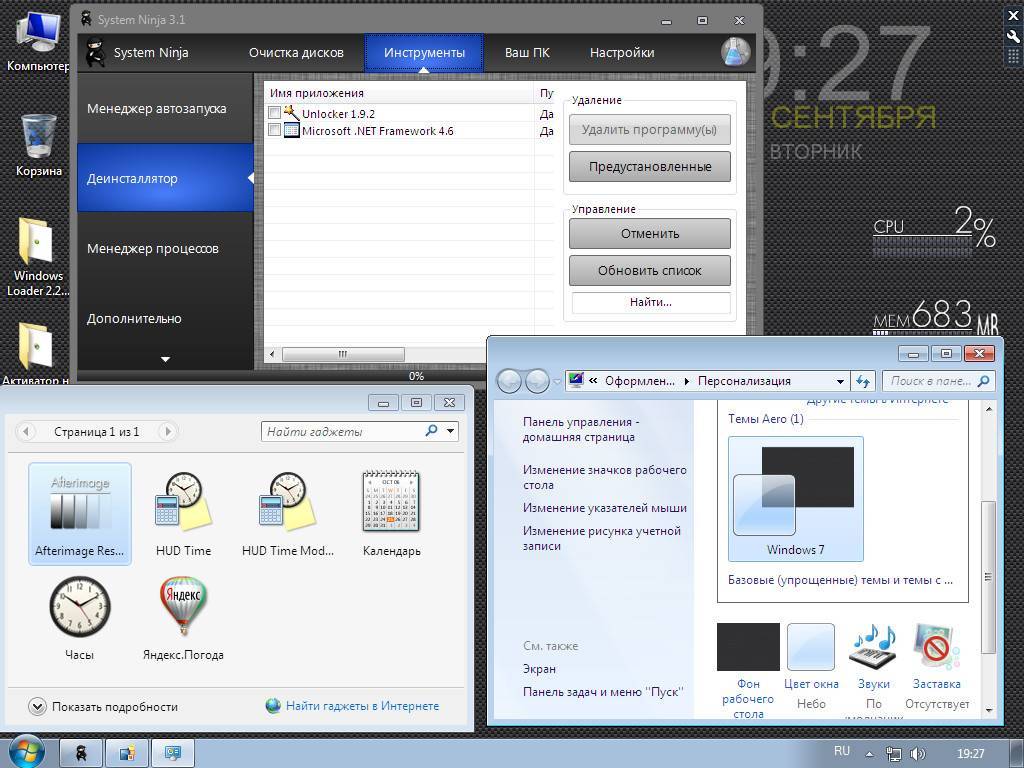This screenshot has height=768, width=1024.
Task: Select Дополнительно in sidebar
Action: point(165,318)
